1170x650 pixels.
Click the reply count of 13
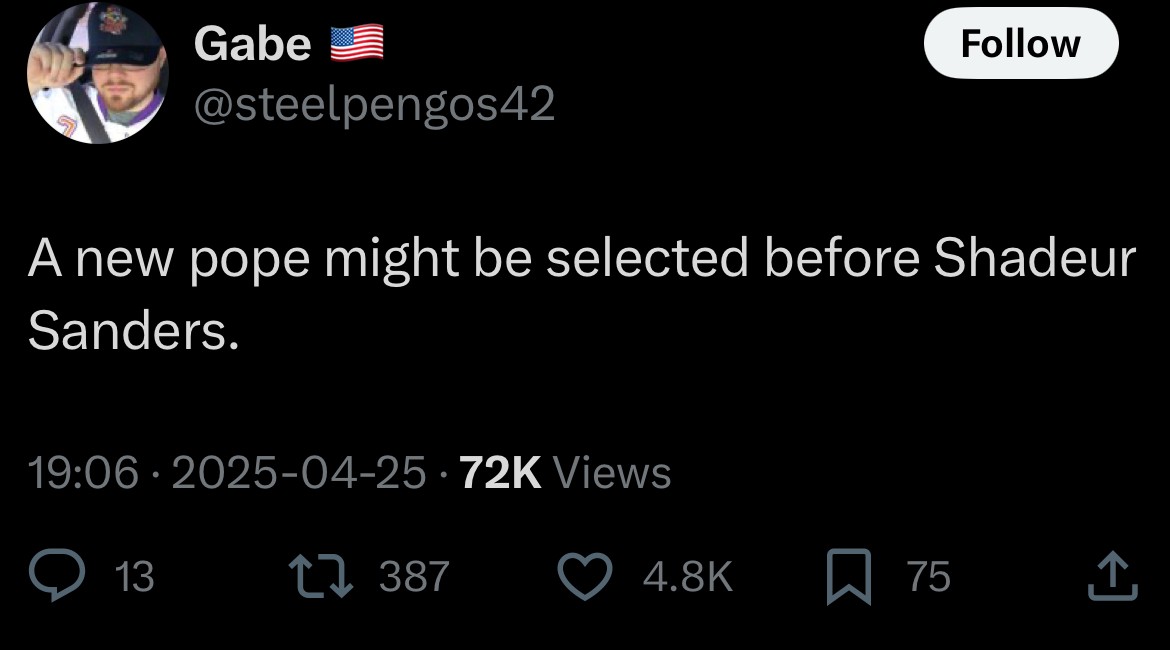(x=135, y=577)
